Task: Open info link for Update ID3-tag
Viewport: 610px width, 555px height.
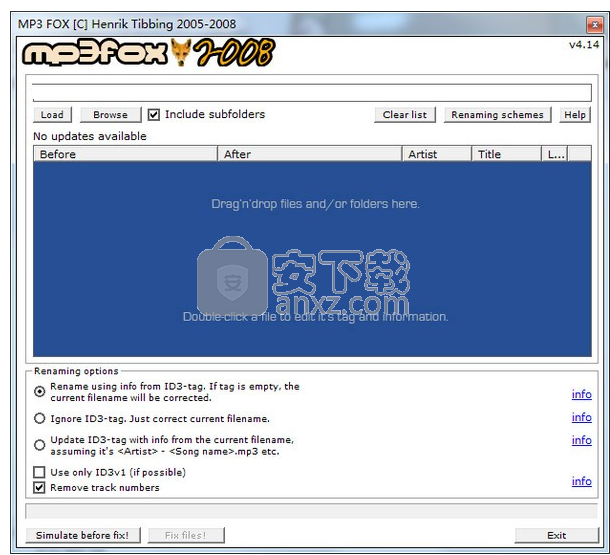Action: [582, 440]
